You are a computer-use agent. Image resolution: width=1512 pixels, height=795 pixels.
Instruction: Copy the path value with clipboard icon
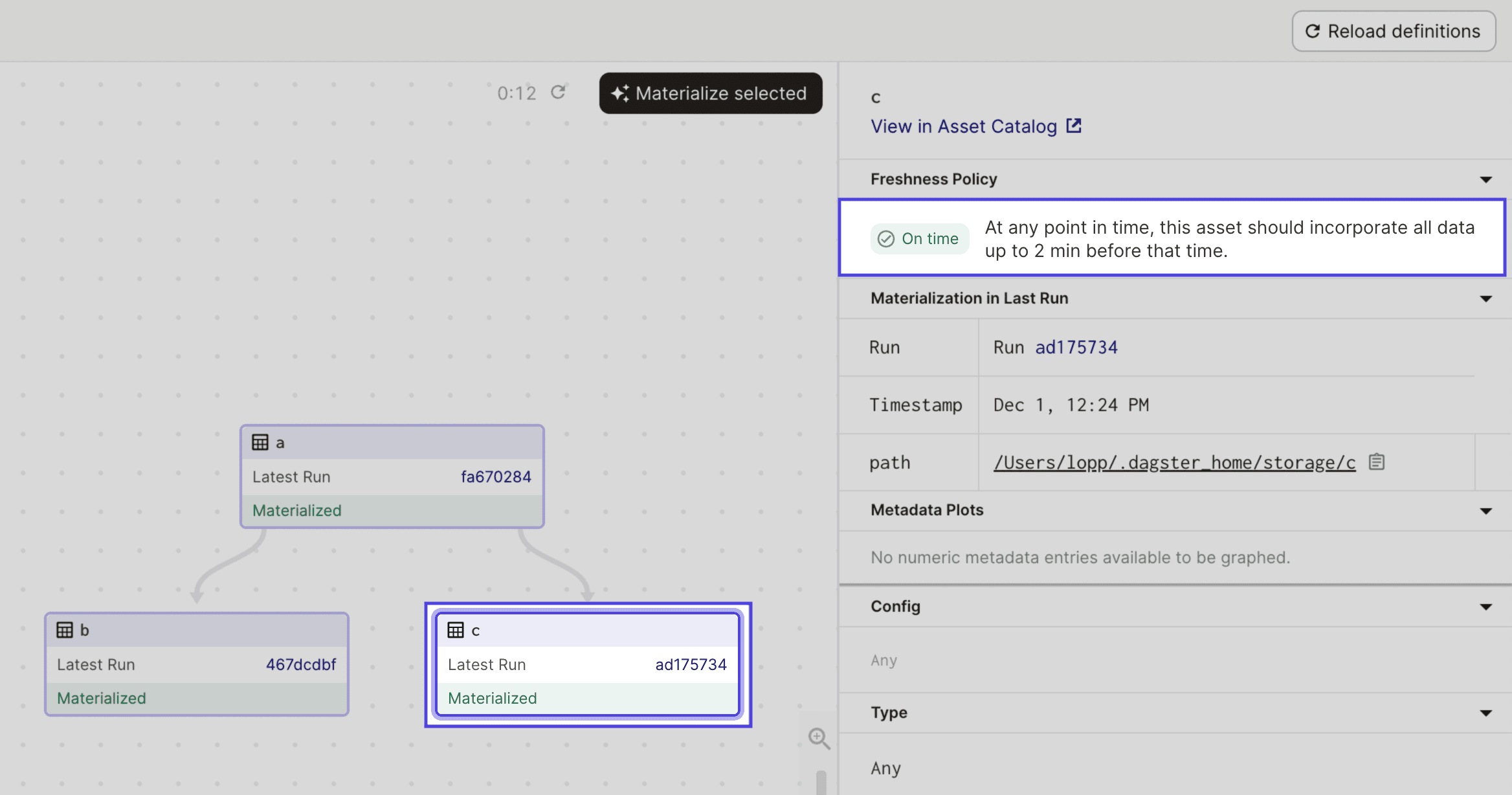tap(1377, 462)
